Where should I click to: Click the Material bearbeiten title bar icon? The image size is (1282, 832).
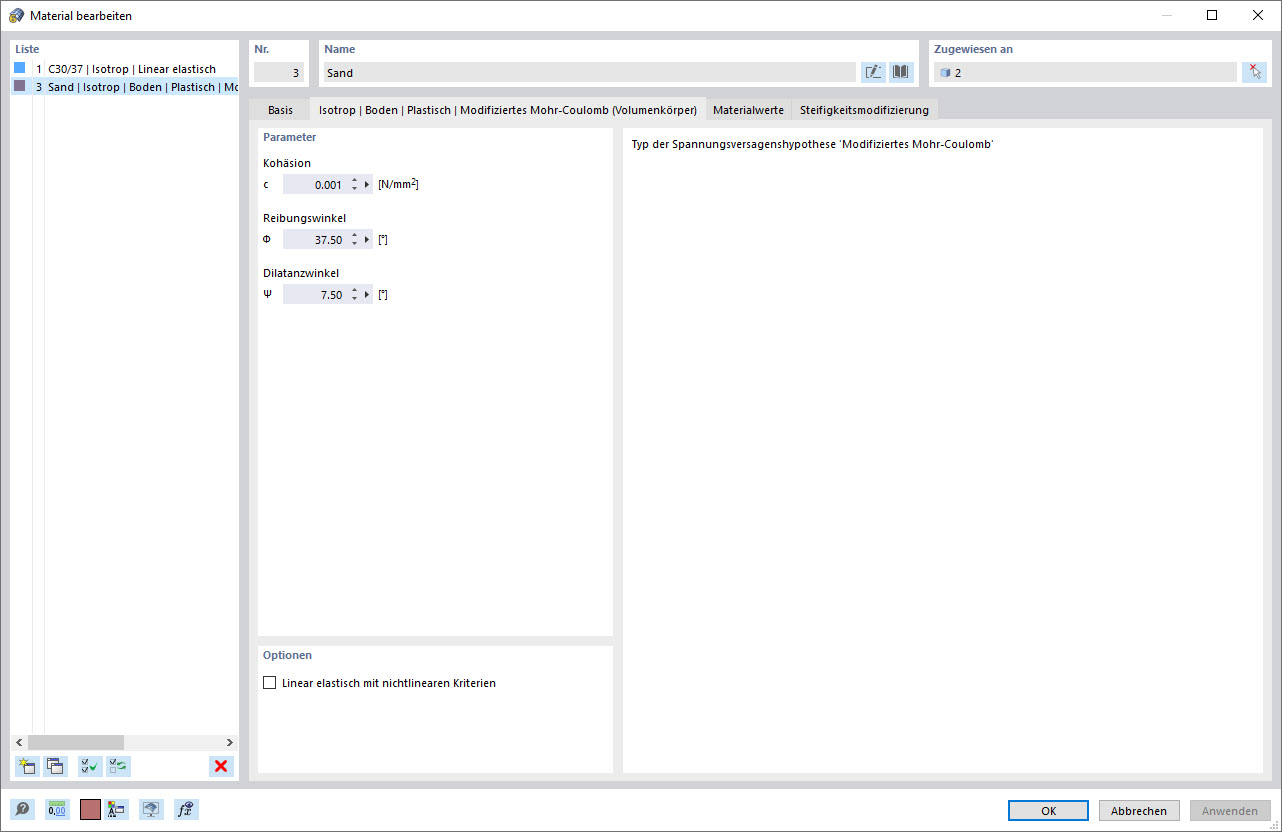pos(17,16)
